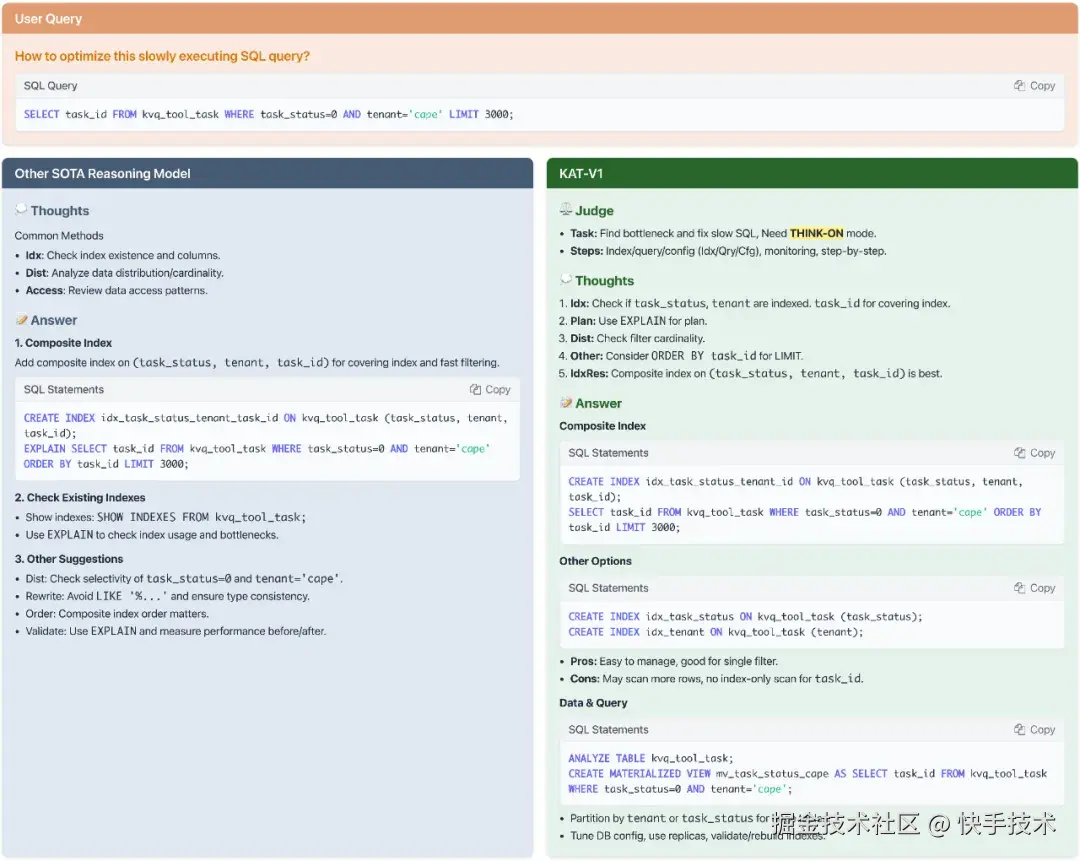The image size is (1080, 861).
Task: Click "Access: Review data access patterns." bullet
Action: [x=116, y=291]
